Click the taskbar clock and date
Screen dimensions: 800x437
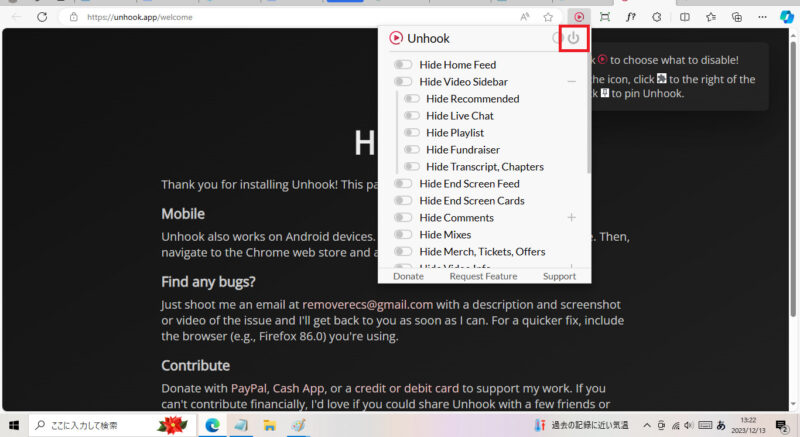[x=748, y=425]
